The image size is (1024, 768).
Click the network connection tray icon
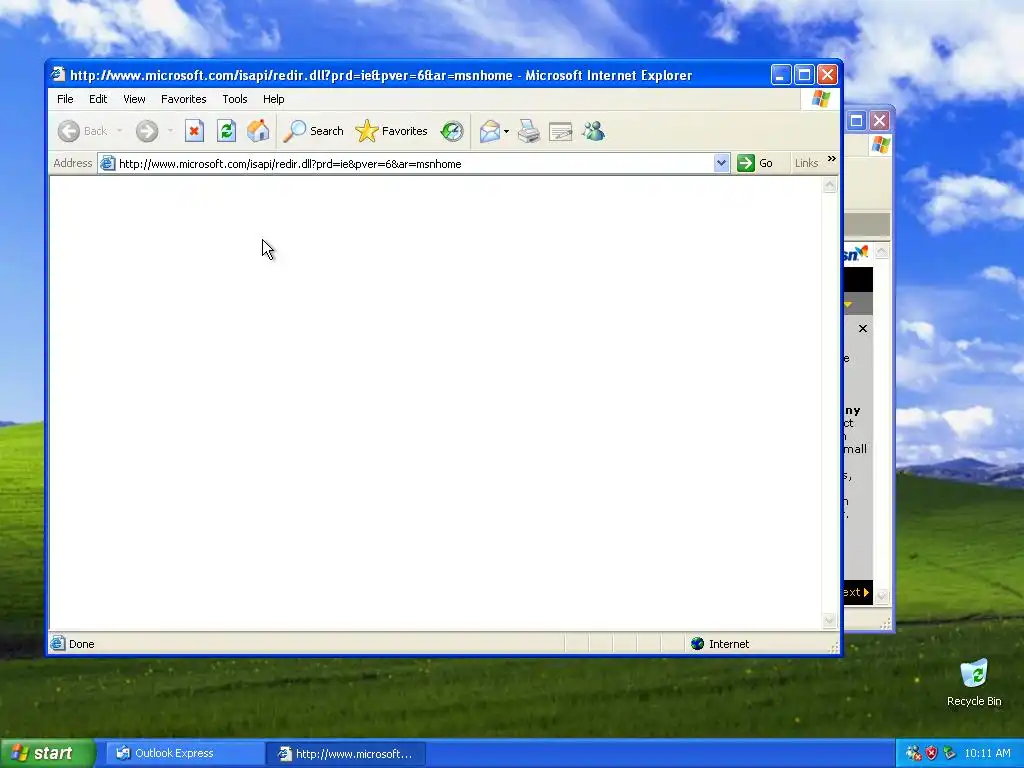950,753
